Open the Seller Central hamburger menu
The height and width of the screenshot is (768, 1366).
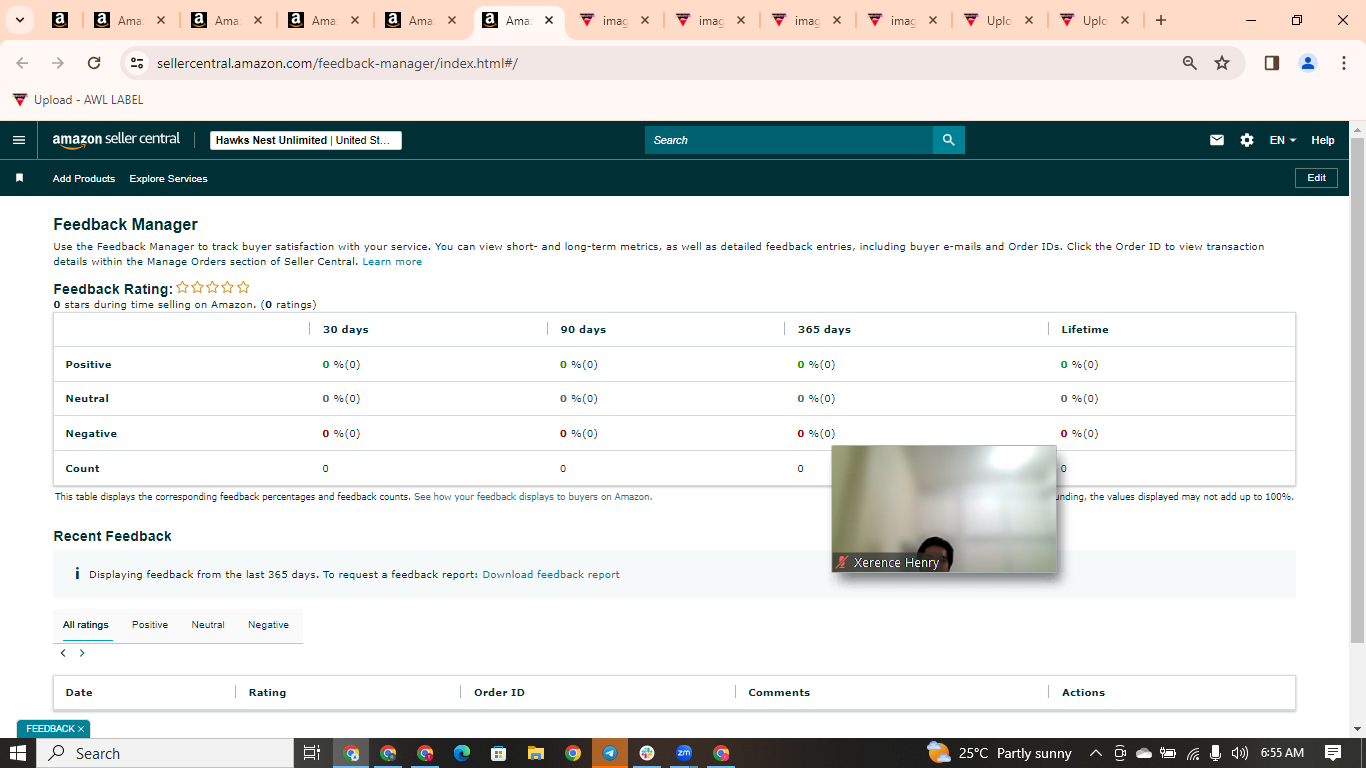[19, 140]
